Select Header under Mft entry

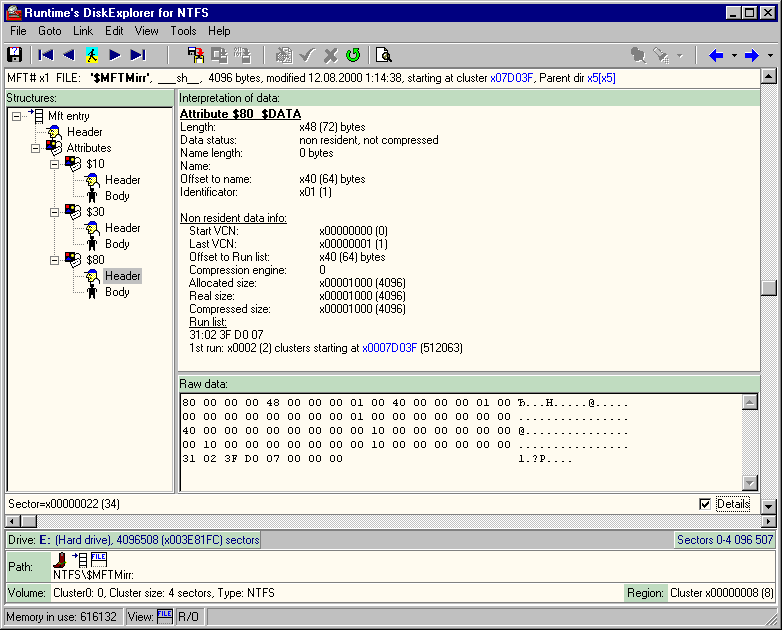tap(84, 132)
